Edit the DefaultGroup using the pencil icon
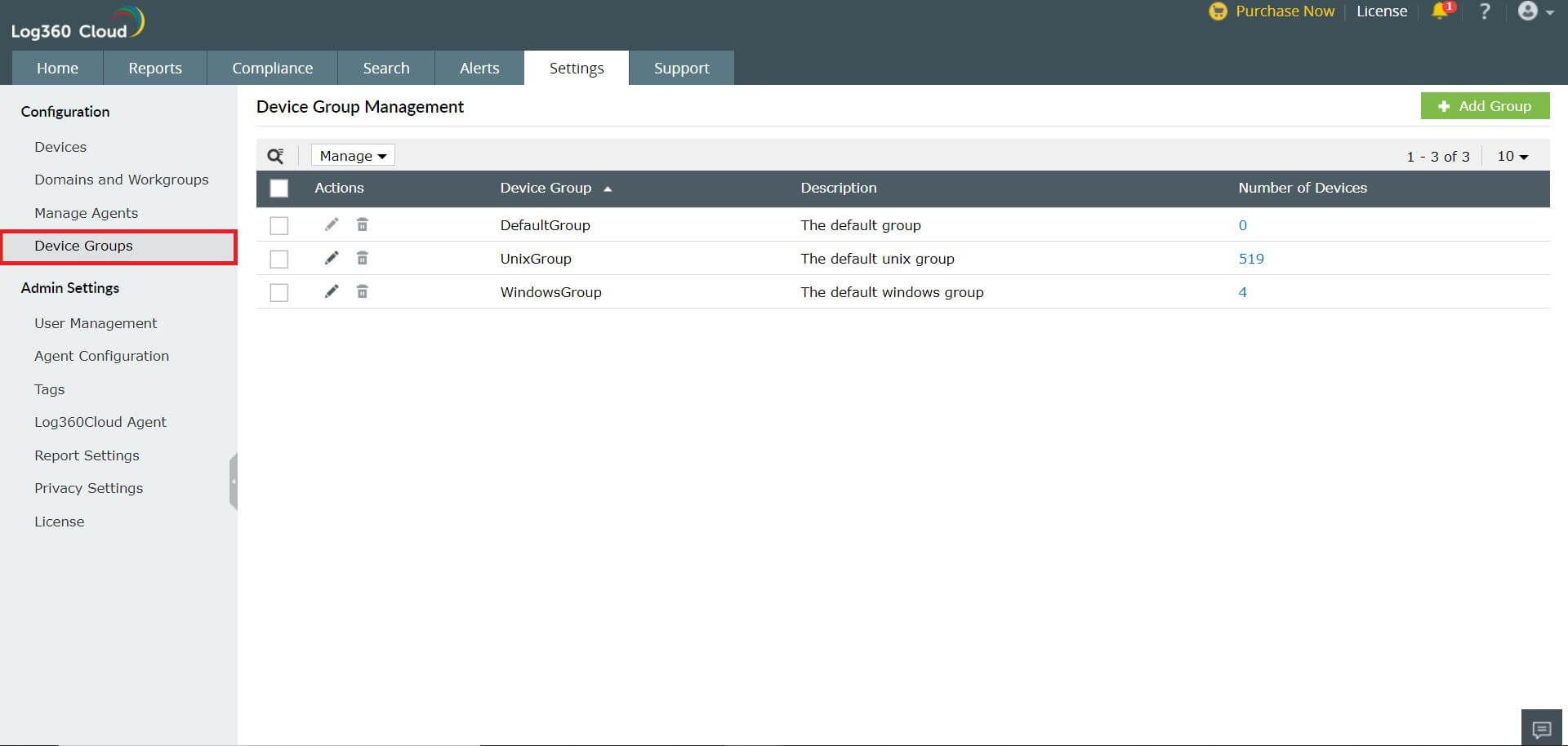This screenshot has height=746, width=1568. (331, 224)
